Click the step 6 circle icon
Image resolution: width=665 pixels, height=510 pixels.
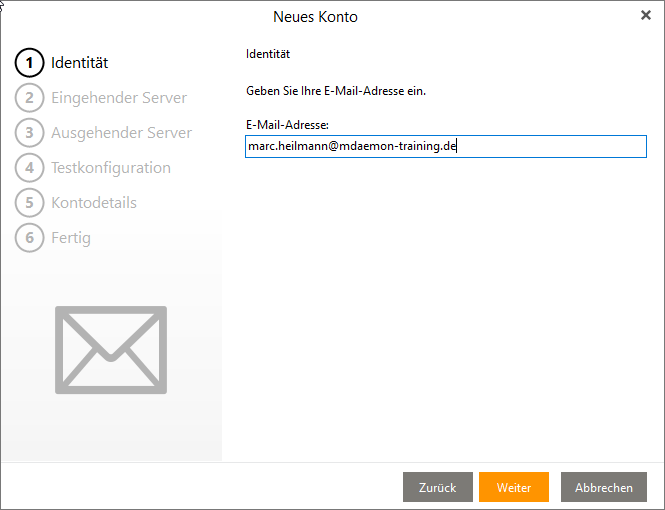30,238
